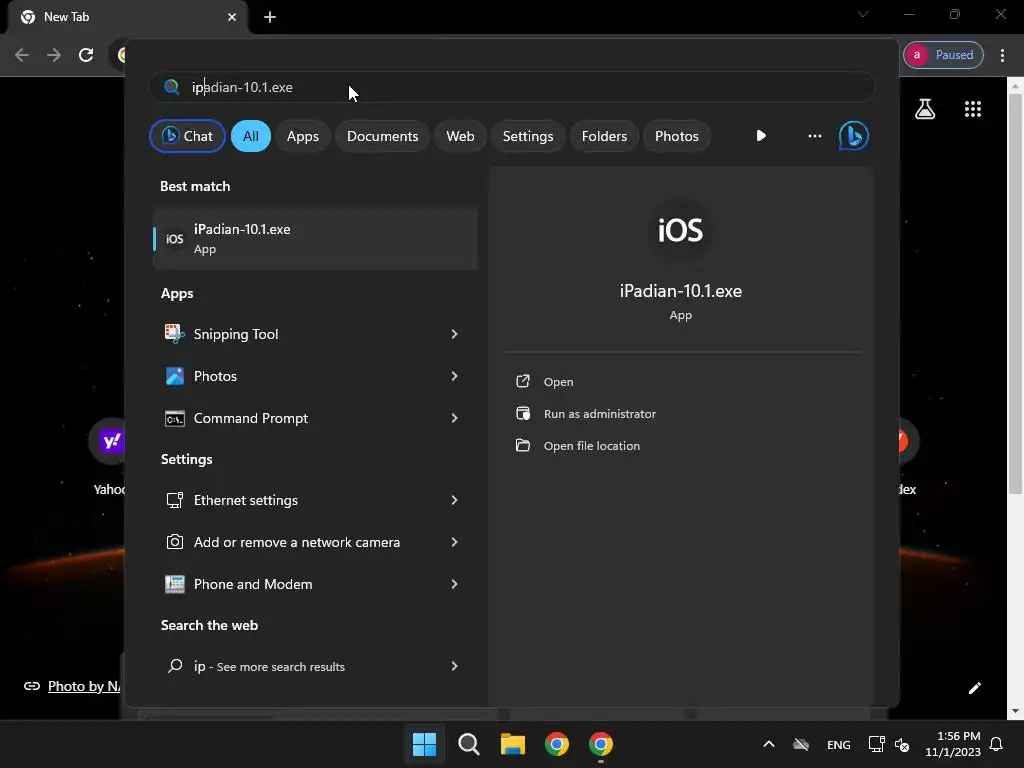Click Paused profile button in Chrome

tap(944, 55)
